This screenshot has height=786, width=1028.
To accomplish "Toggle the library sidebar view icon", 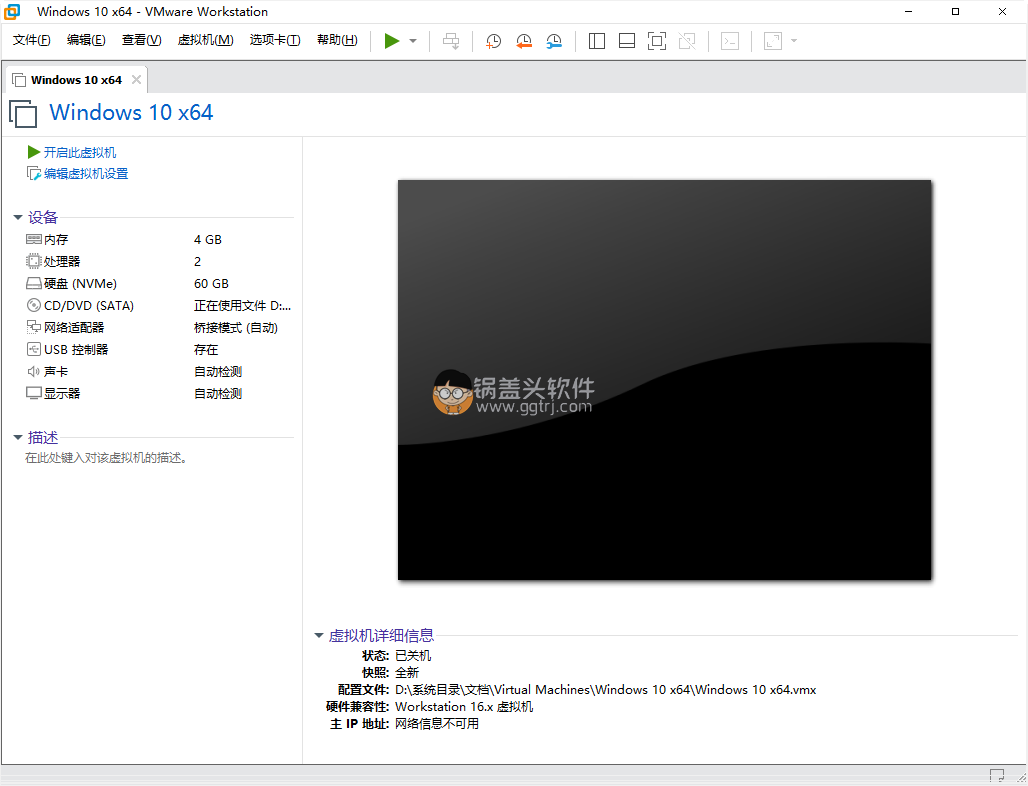I will point(597,41).
